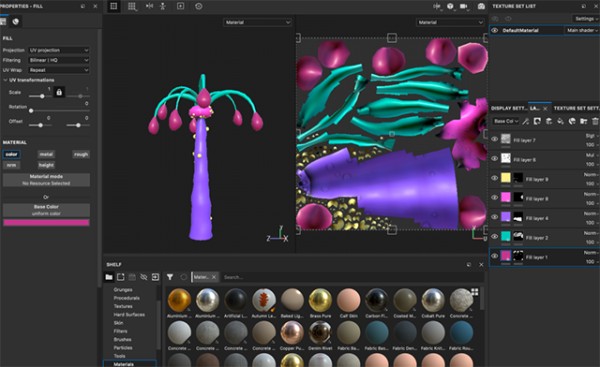Select Grunges in the Shelf categories
The height and width of the screenshot is (367, 600).
pyautogui.click(x=123, y=290)
